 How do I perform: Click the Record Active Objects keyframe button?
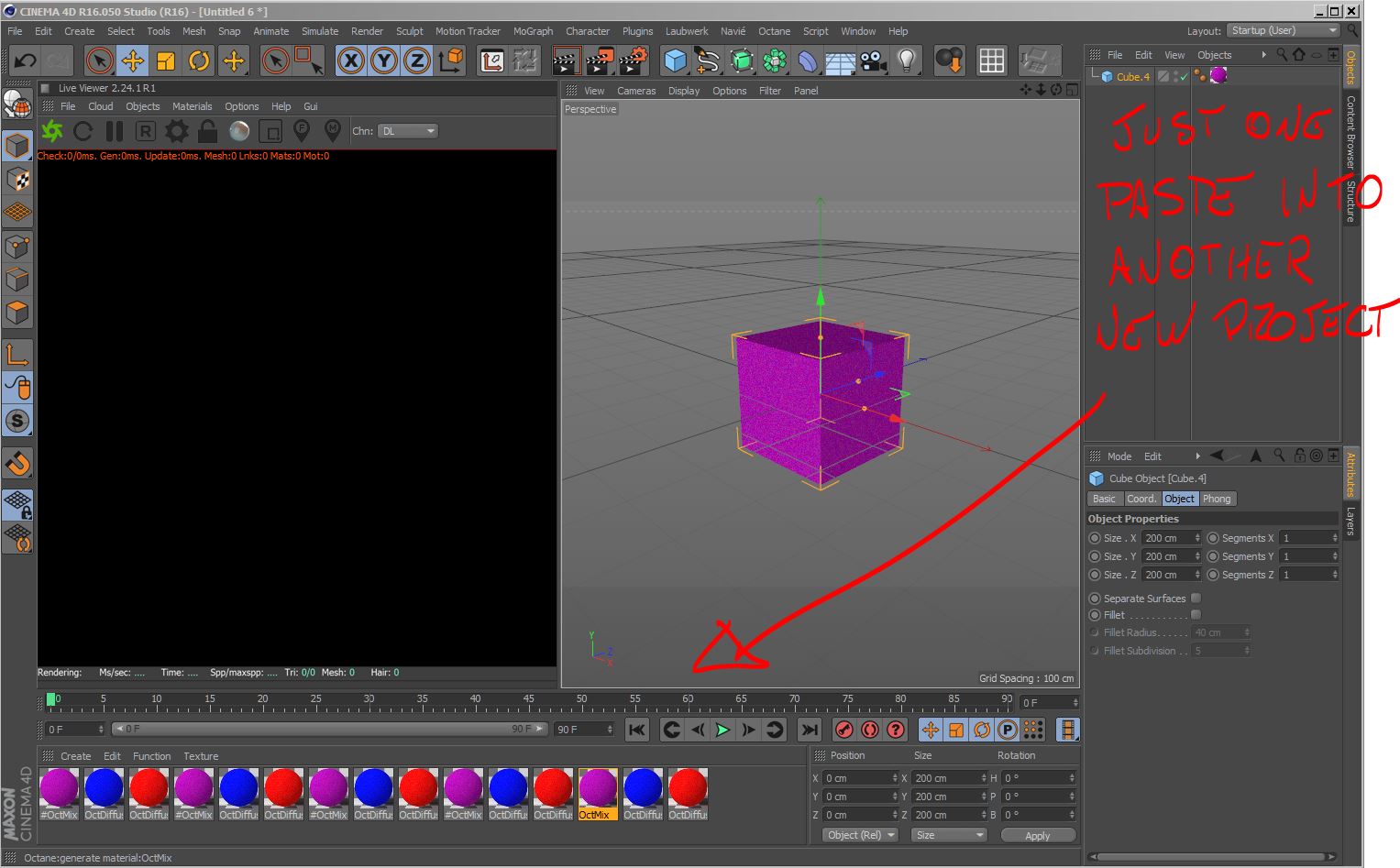844,730
